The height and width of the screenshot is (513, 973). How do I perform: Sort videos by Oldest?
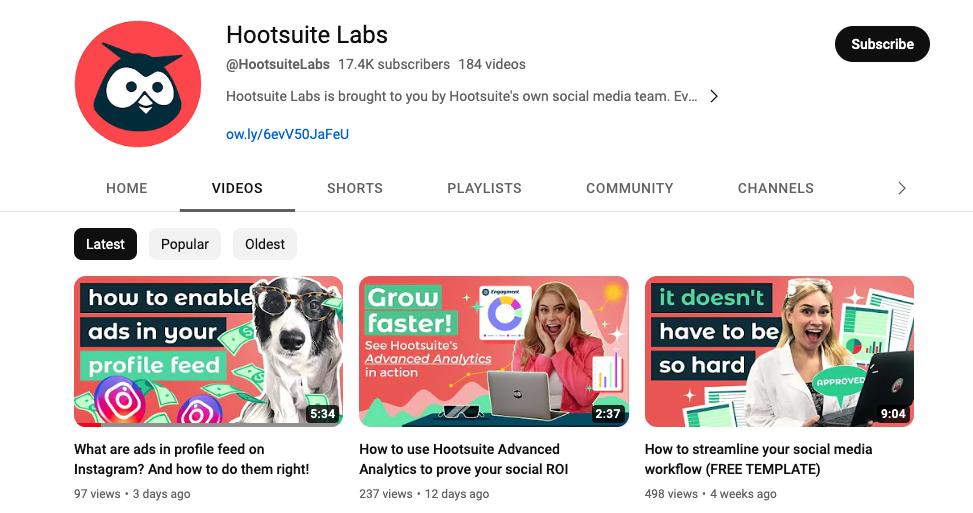(x=265, y=244)
